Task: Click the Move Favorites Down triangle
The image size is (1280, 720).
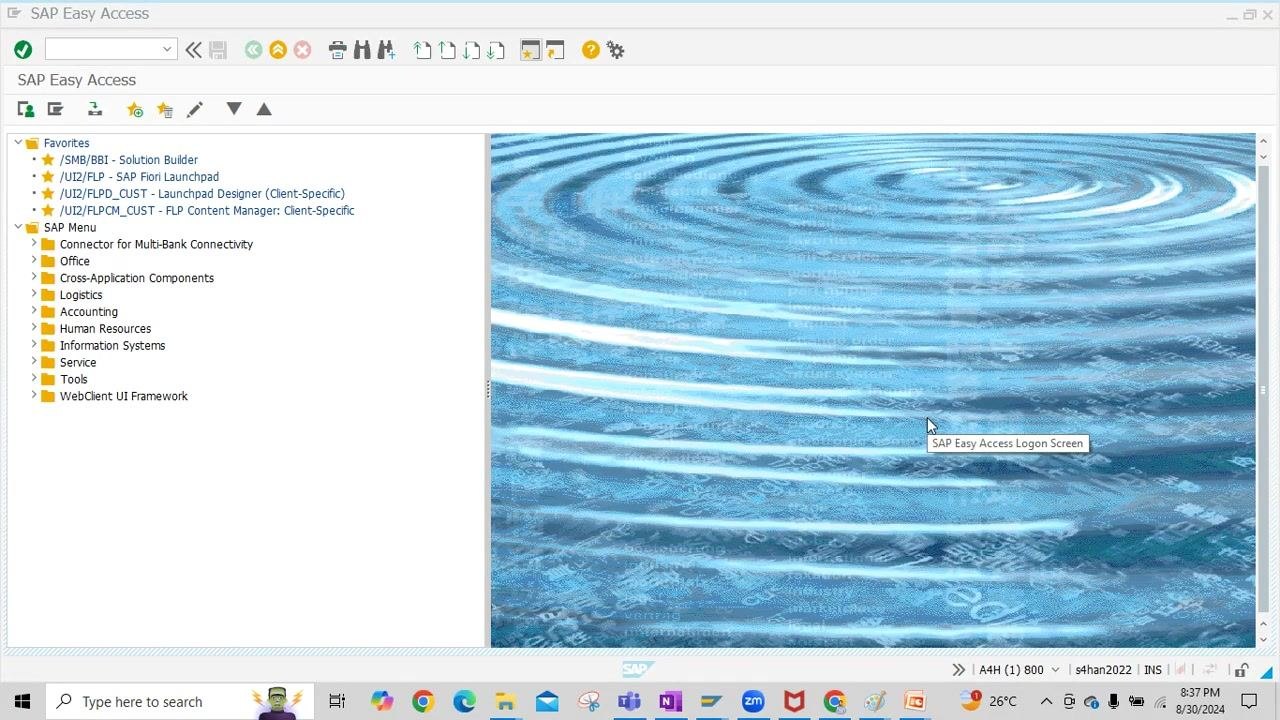Action: coord(234,108)
